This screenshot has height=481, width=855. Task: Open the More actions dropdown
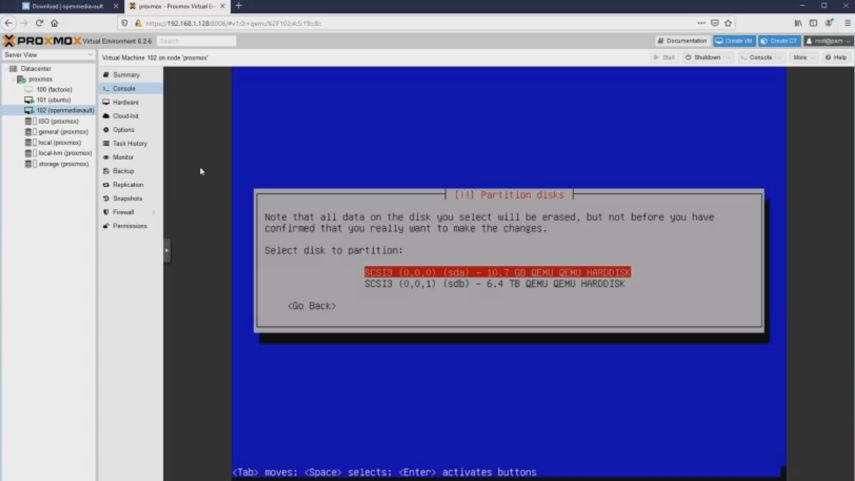802,57
